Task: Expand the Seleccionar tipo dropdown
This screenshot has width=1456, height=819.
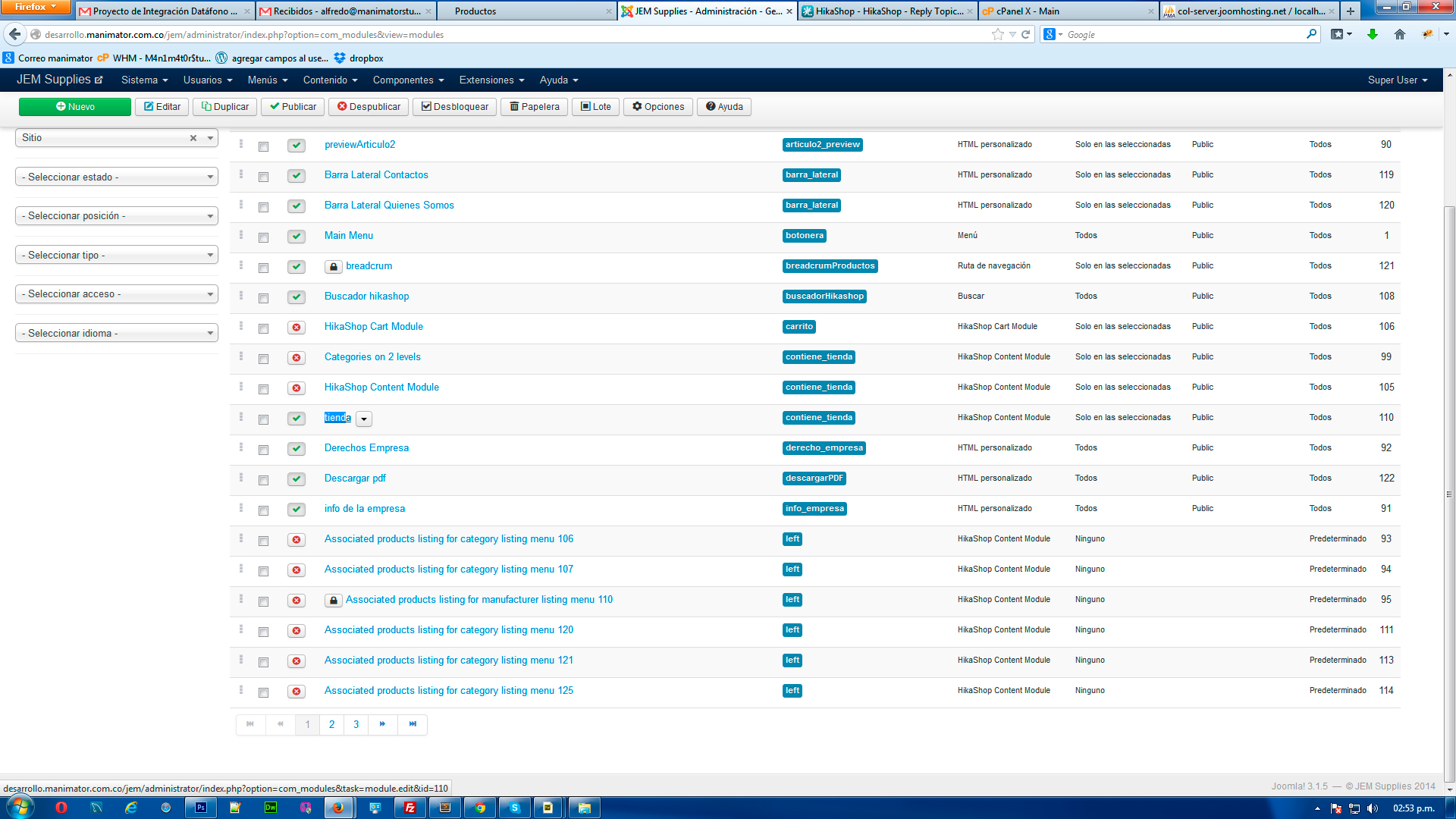Action: pos(116,255)
